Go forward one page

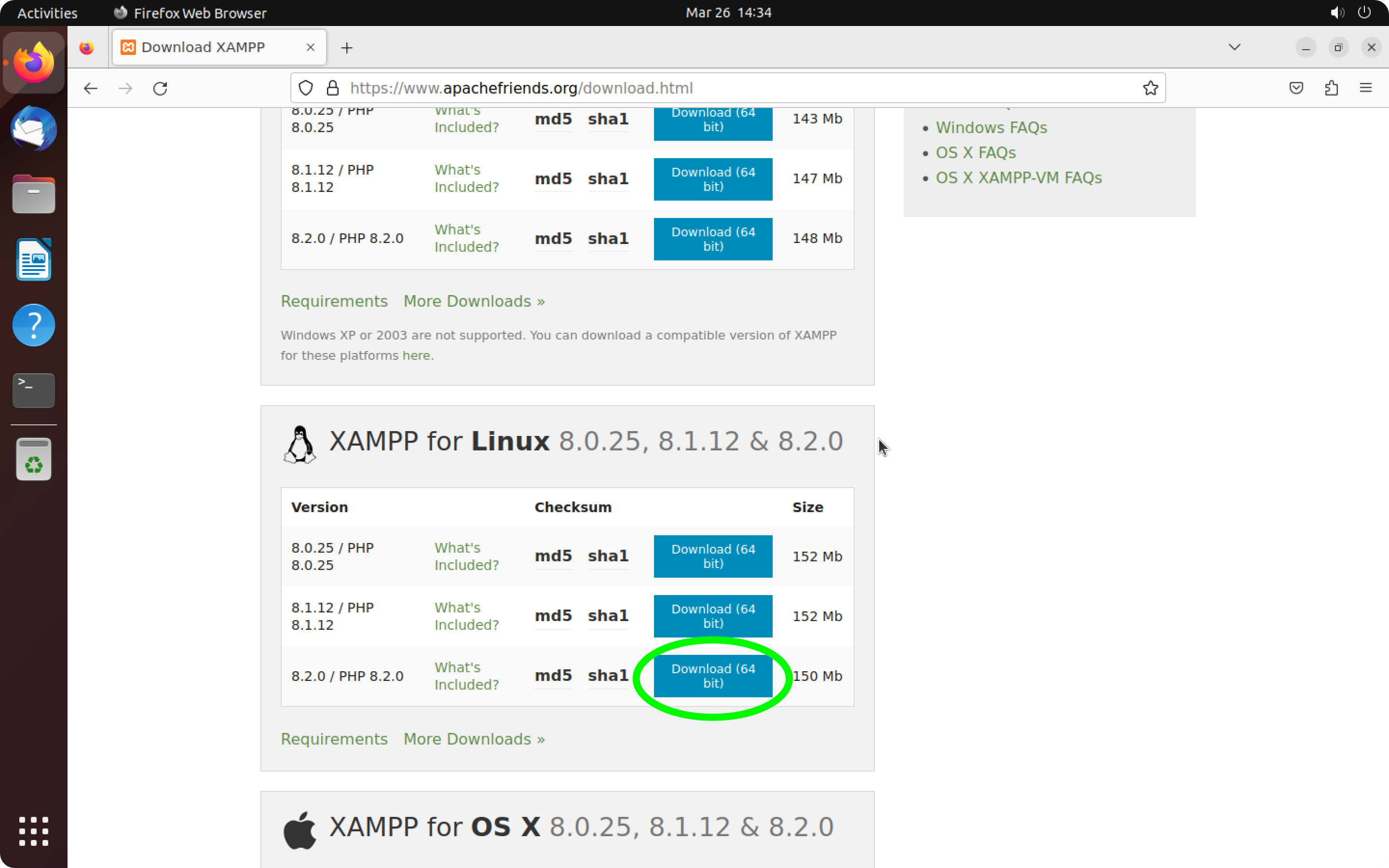point(125,88)
